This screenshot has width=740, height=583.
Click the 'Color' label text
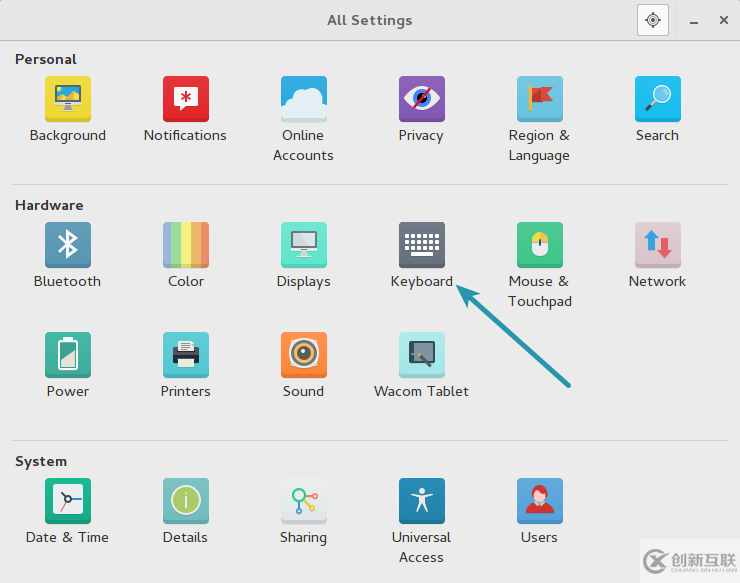186,281
